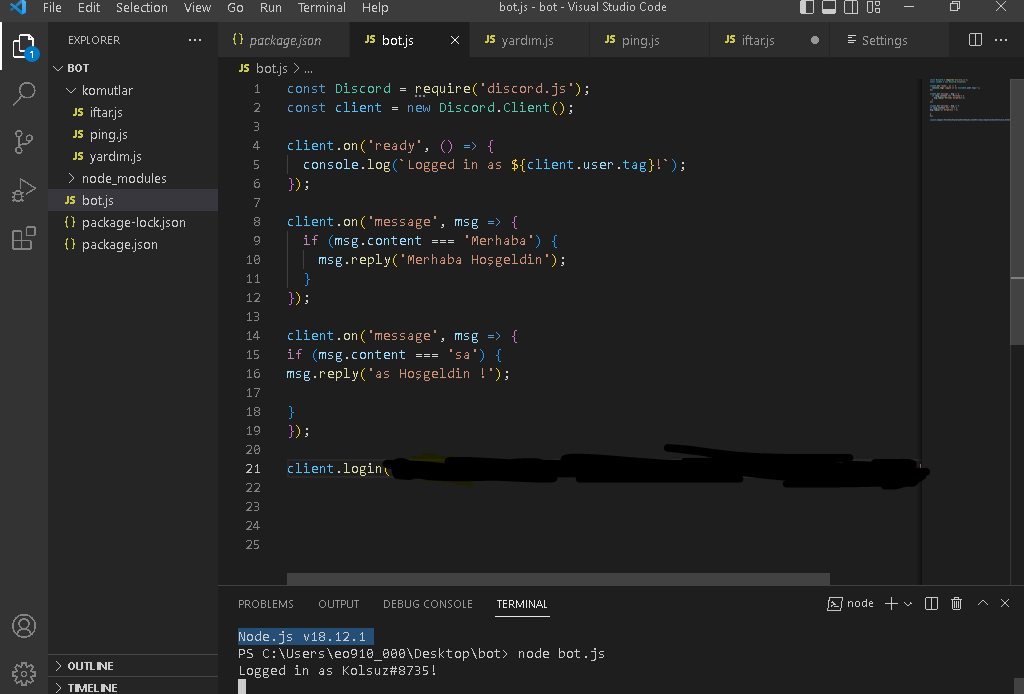
Task: Open the Search view in activity bar
Action: [24, 95]
